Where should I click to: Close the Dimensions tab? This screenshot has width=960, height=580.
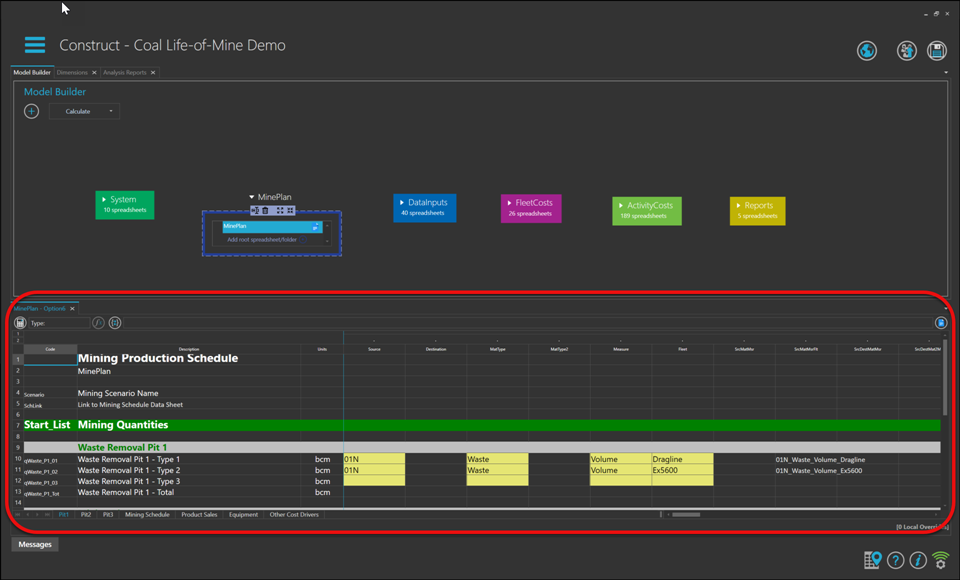[x=94, y=73]
